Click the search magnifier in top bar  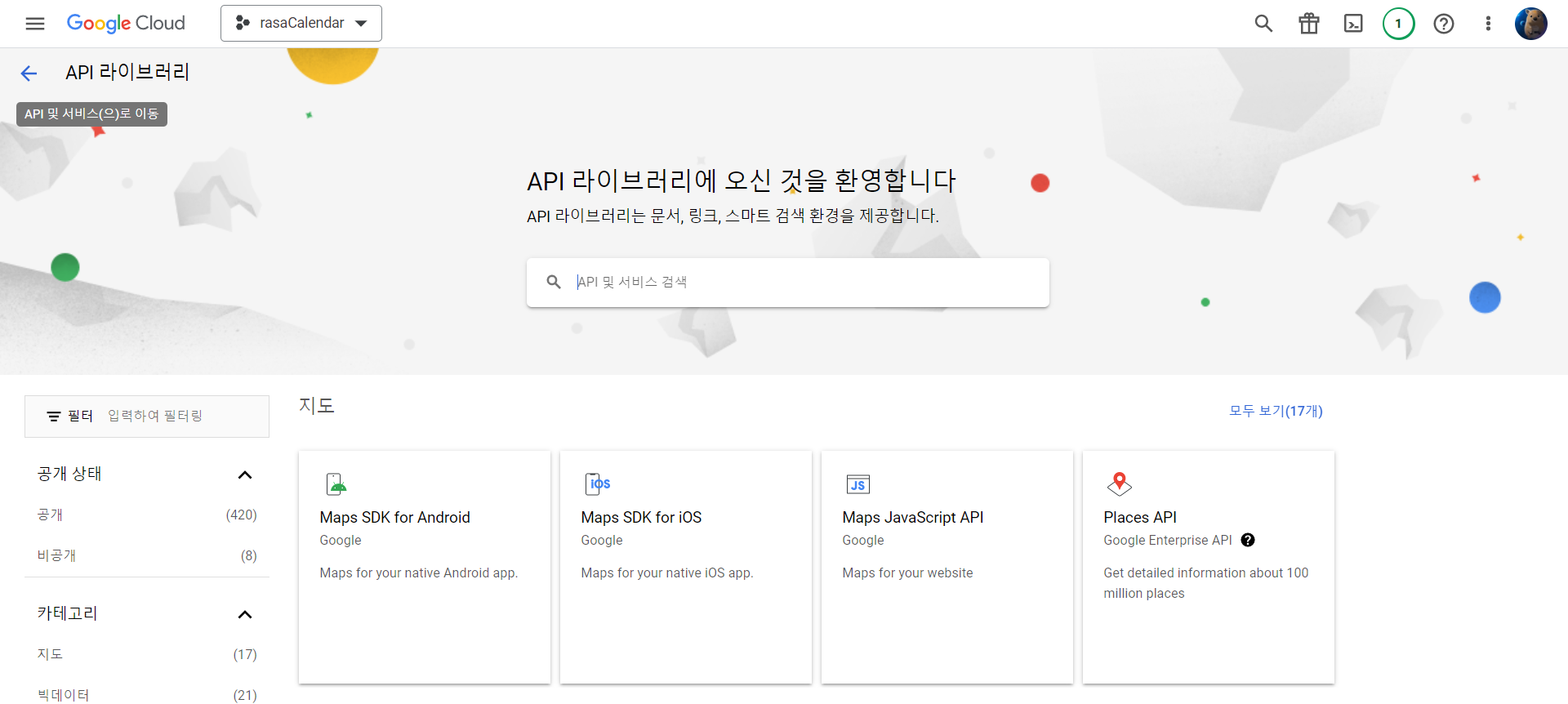coord(1263,24)
